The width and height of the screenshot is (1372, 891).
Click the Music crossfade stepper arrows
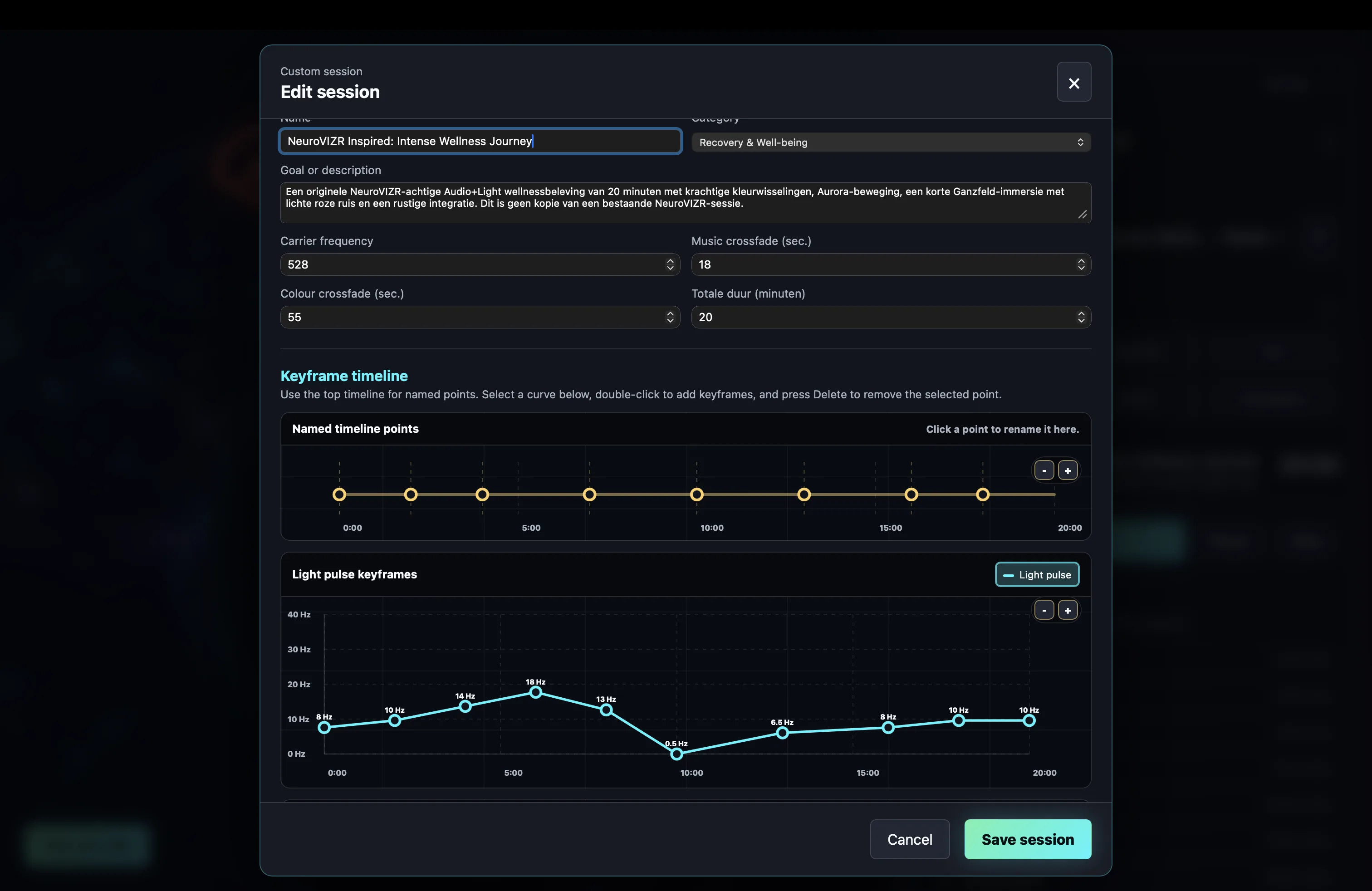pyautogui.click(x=1081, y=264)
